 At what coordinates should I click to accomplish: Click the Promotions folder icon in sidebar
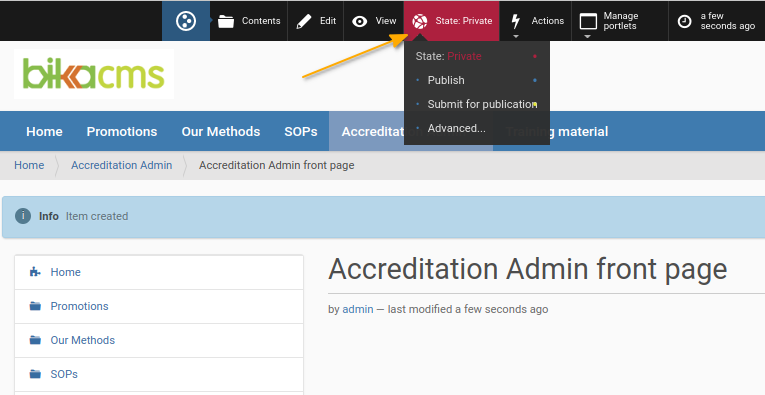(35, 306)
